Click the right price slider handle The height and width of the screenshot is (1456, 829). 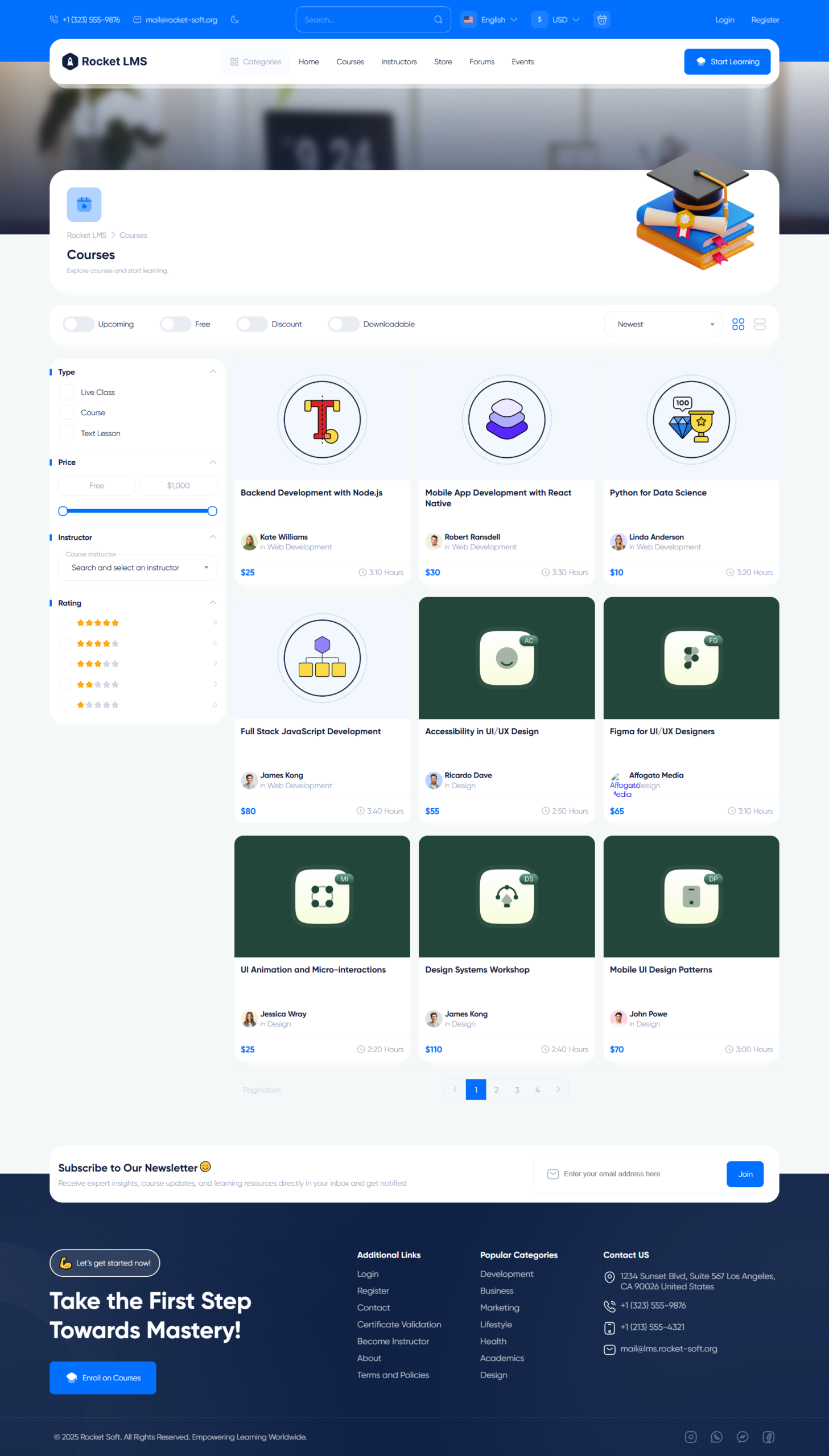pos(212,511)
